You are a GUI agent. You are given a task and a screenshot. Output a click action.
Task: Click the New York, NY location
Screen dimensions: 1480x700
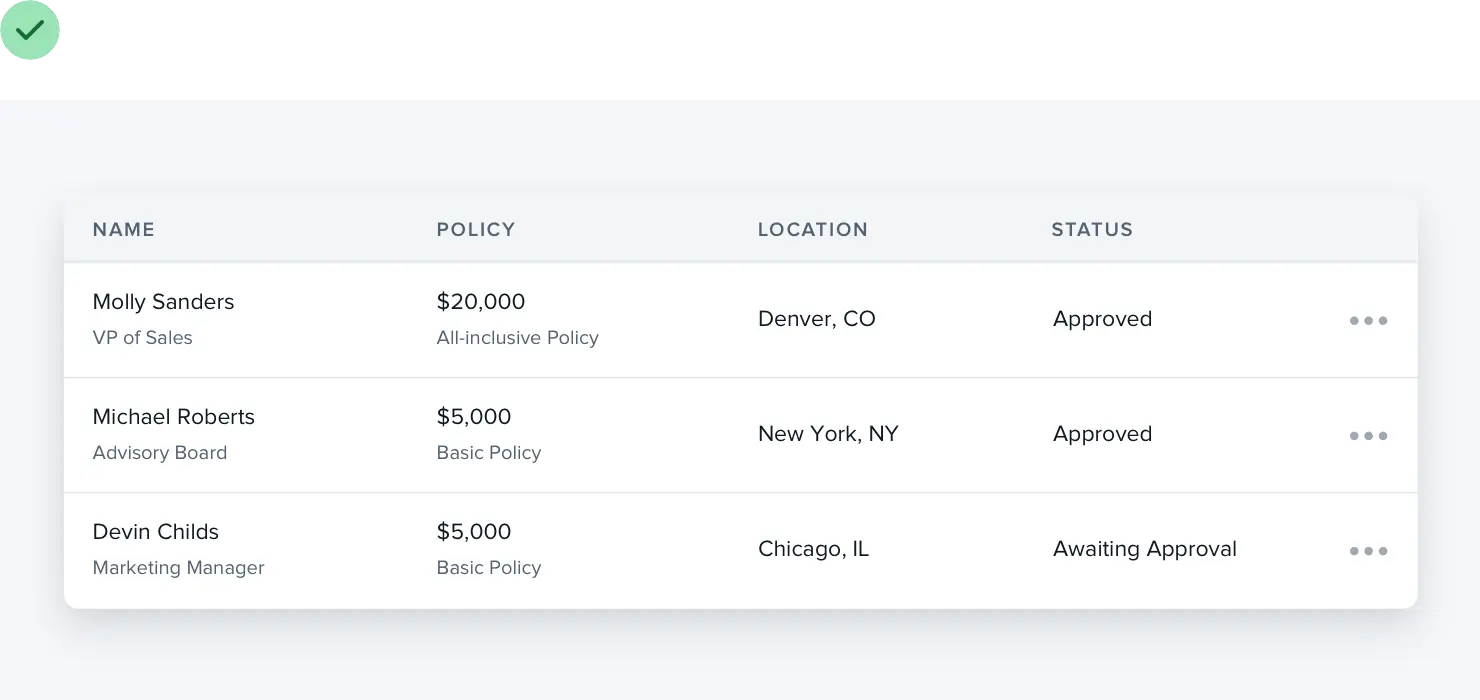[x=828, y=434]
